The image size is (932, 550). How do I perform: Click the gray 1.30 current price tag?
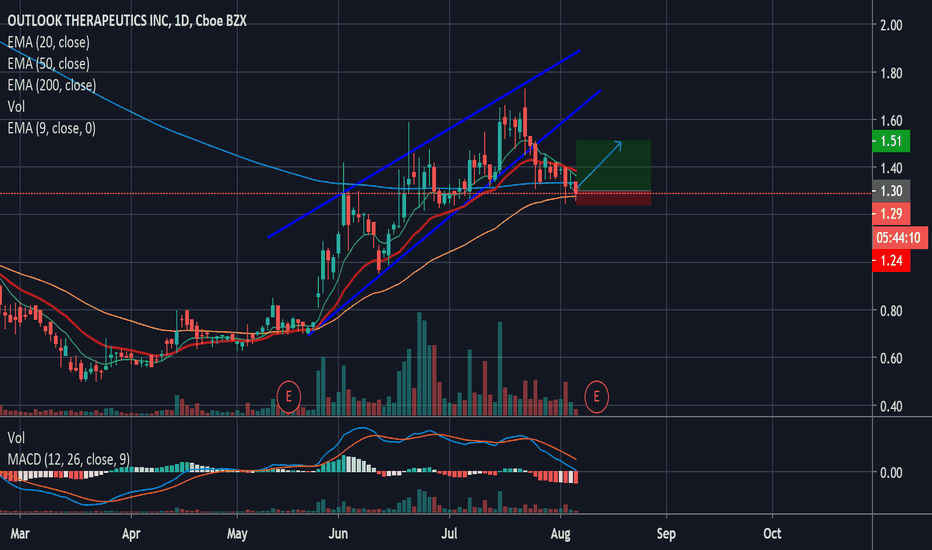coord(891,190)
